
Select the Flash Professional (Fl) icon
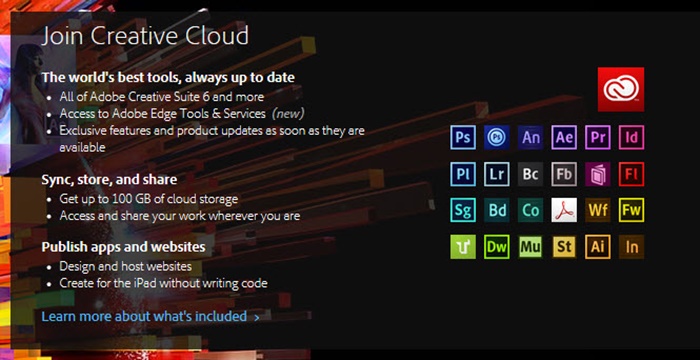click(632, 174)
